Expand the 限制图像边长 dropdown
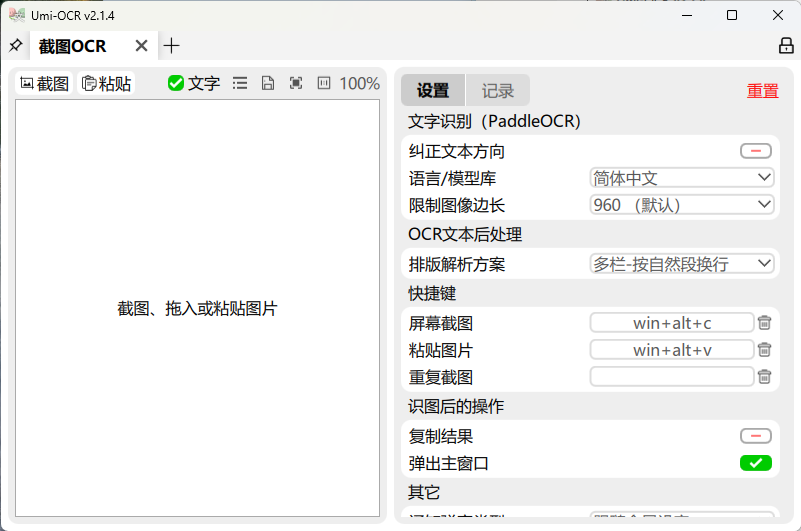 pyautogui.click(x=682, y=205)
